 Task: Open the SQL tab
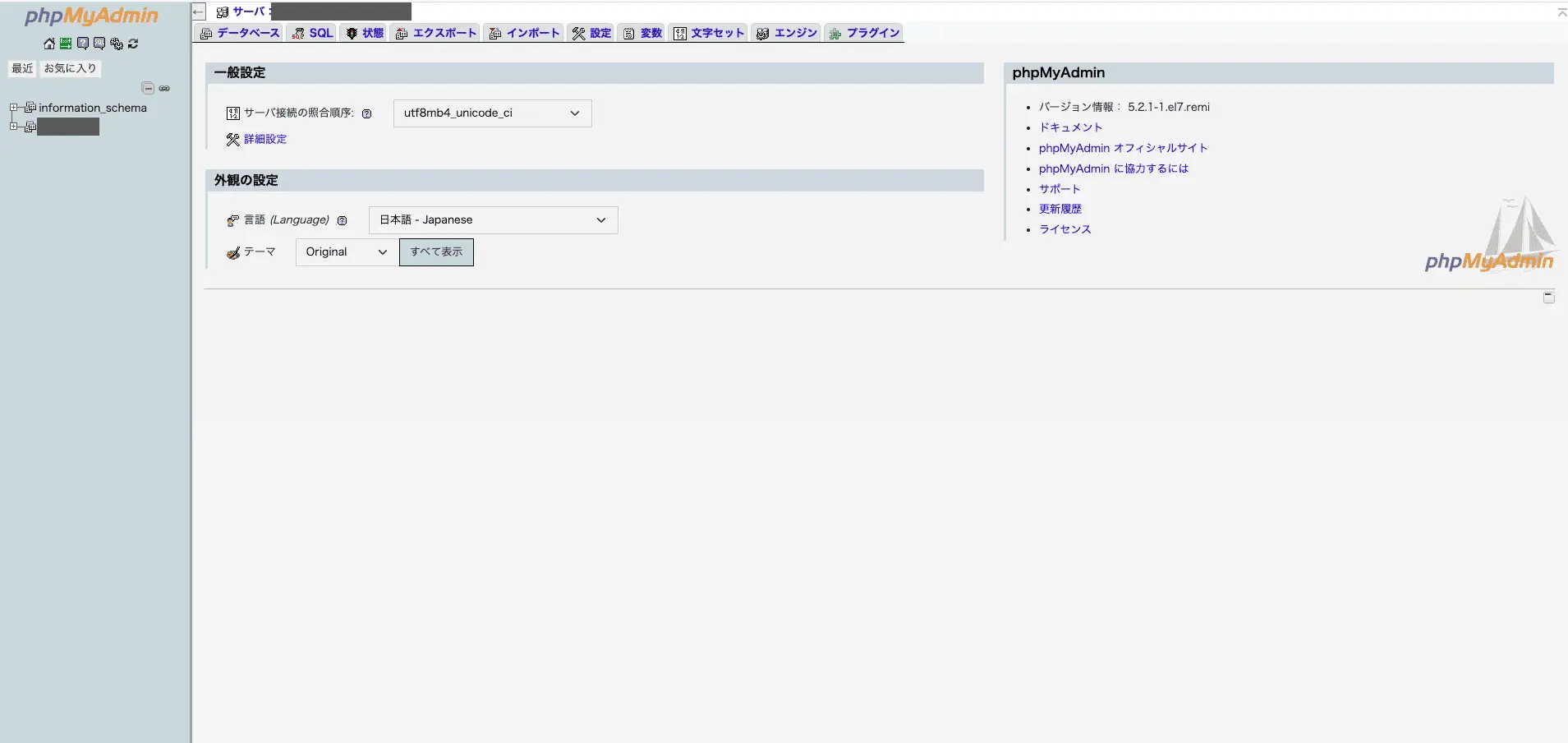tap(313, 33)
